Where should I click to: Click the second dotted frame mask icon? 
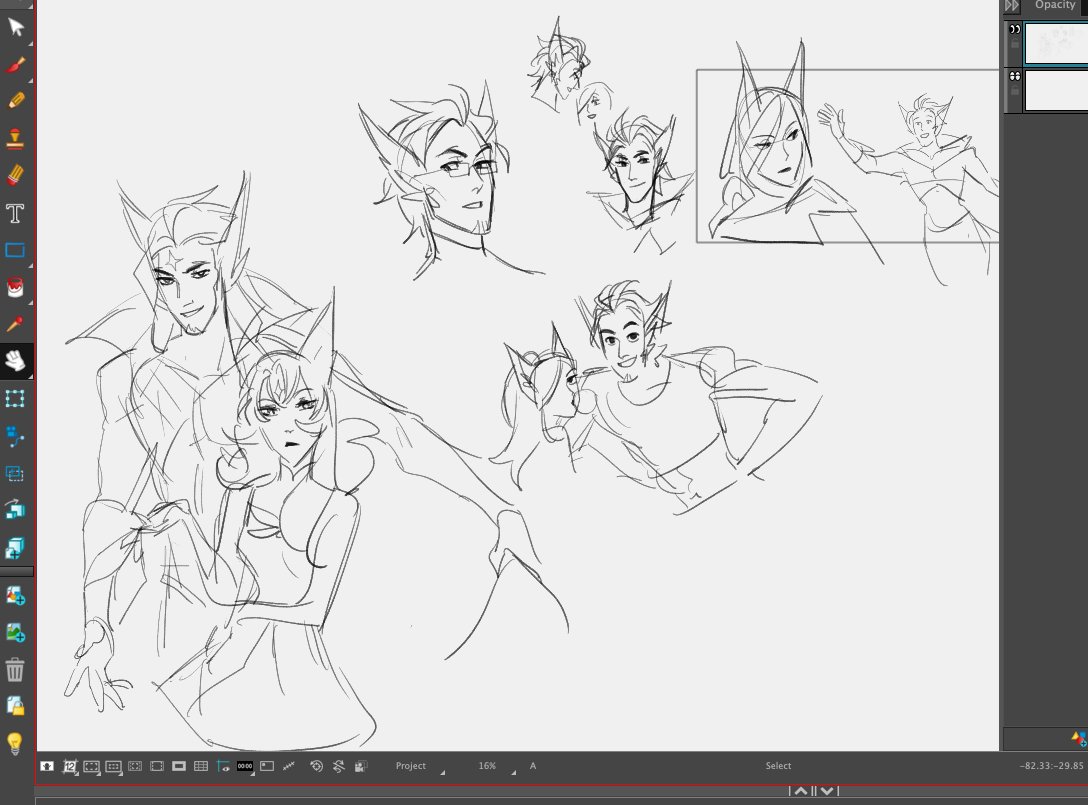pyautogui.click(x=113, y=766)
